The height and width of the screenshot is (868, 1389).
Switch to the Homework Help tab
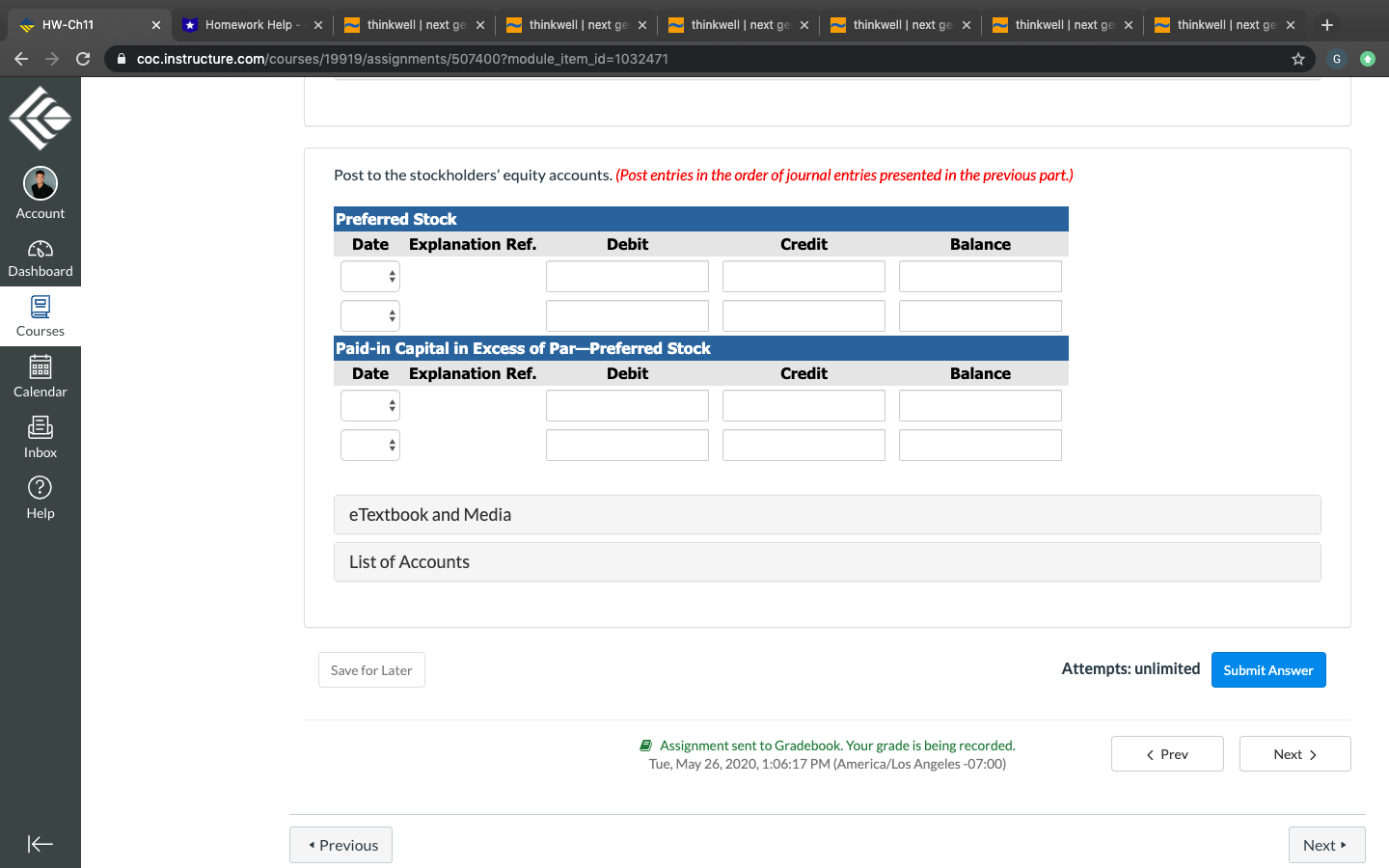[x=251, y=25]
